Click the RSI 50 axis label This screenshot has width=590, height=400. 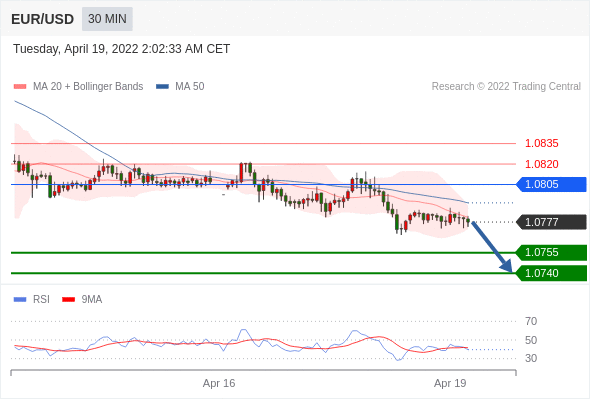coord(531,340)
